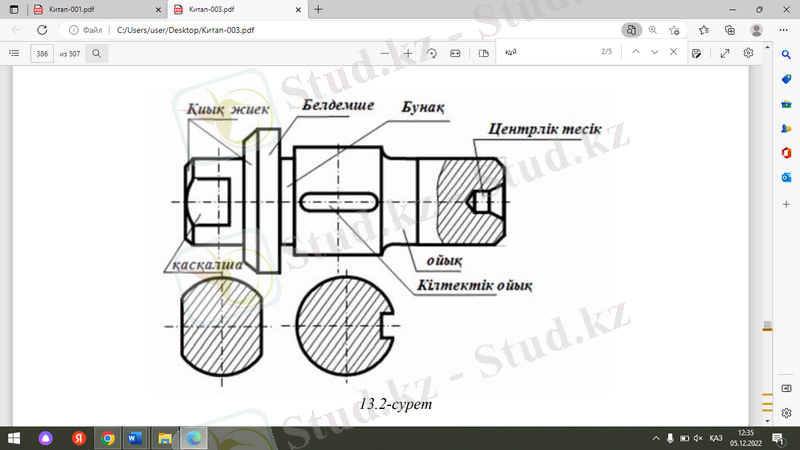
Task: Click the vertical scrollbar thumb
Action: pos(767,326)
